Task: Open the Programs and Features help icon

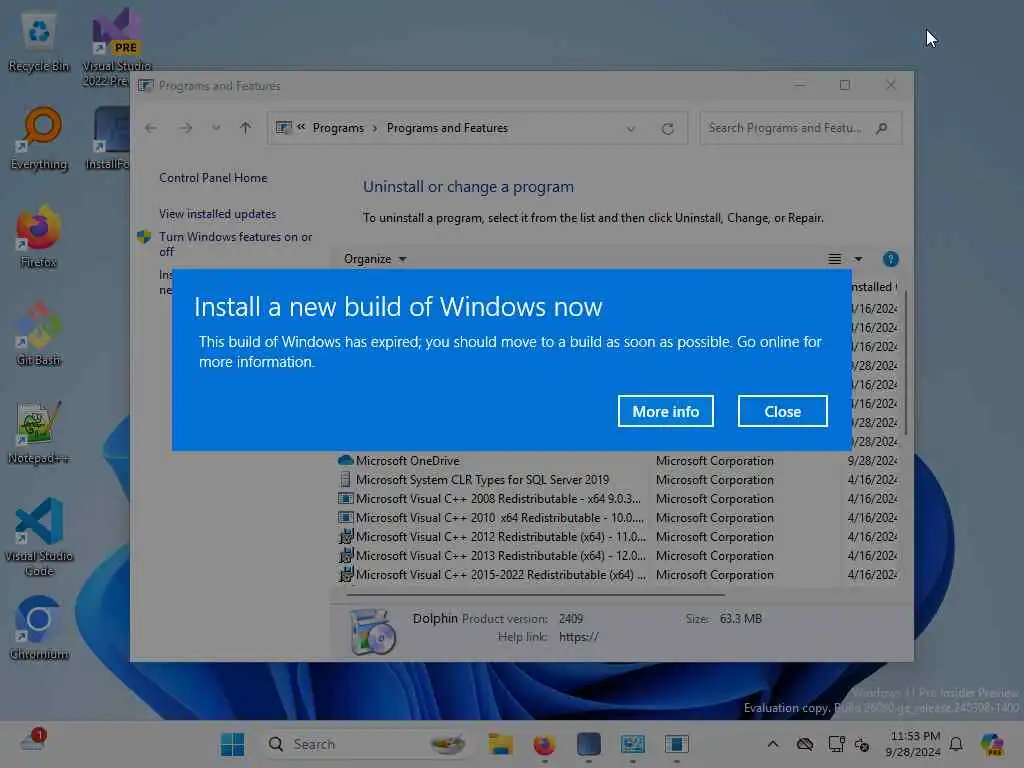Action: pos(891,259)
